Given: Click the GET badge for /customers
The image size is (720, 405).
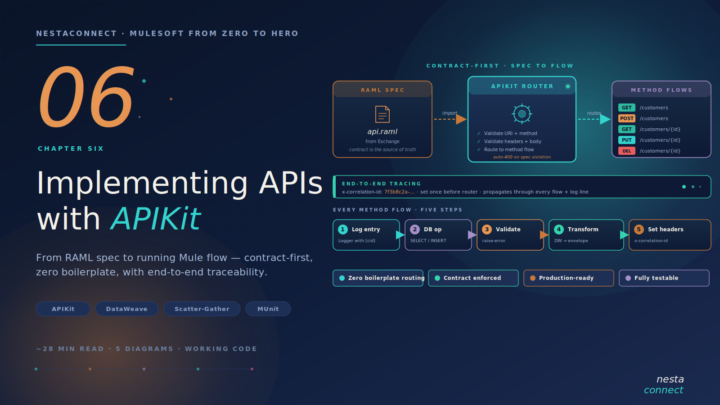Looking at the screenshot, I should click(x=626, y=107).
